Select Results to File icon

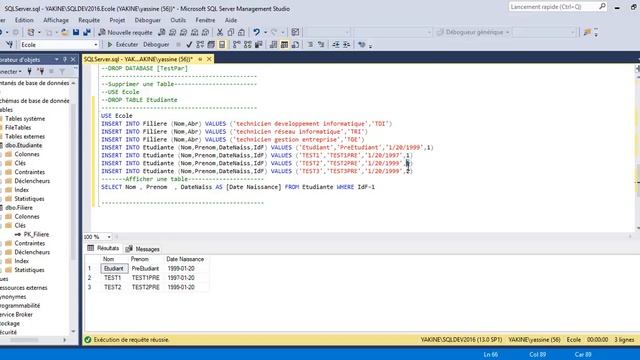295,44
